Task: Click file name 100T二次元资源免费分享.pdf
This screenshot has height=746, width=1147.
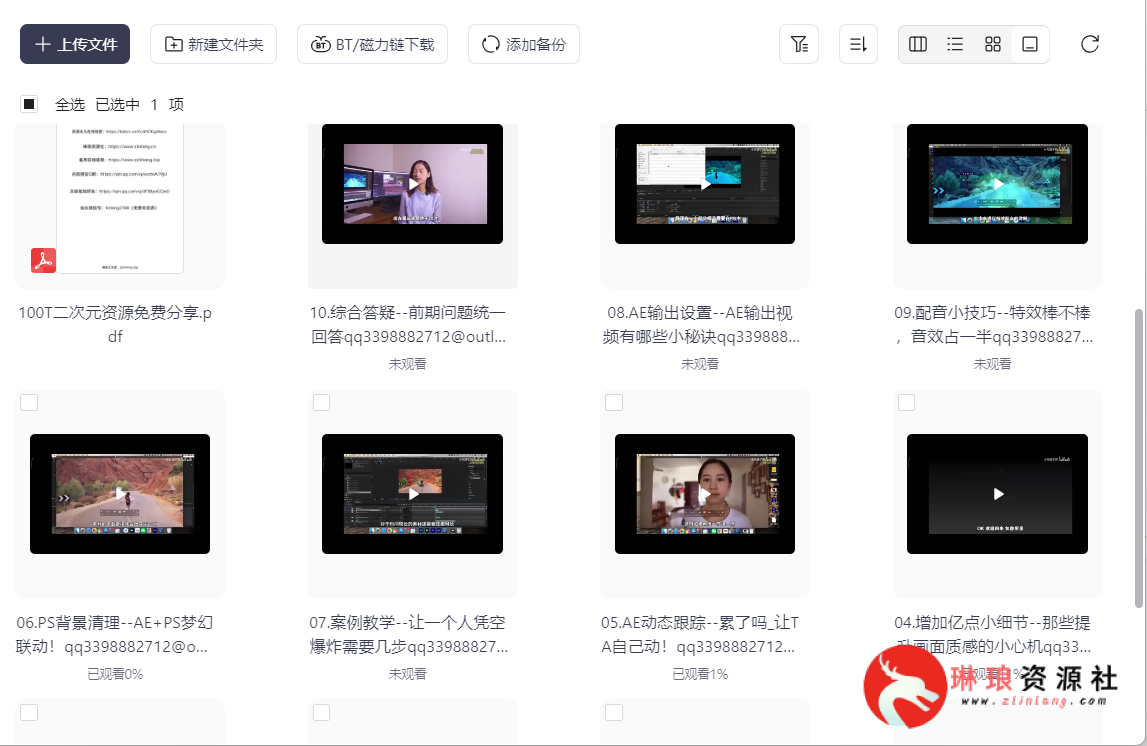Action: (x=115, y=325)
